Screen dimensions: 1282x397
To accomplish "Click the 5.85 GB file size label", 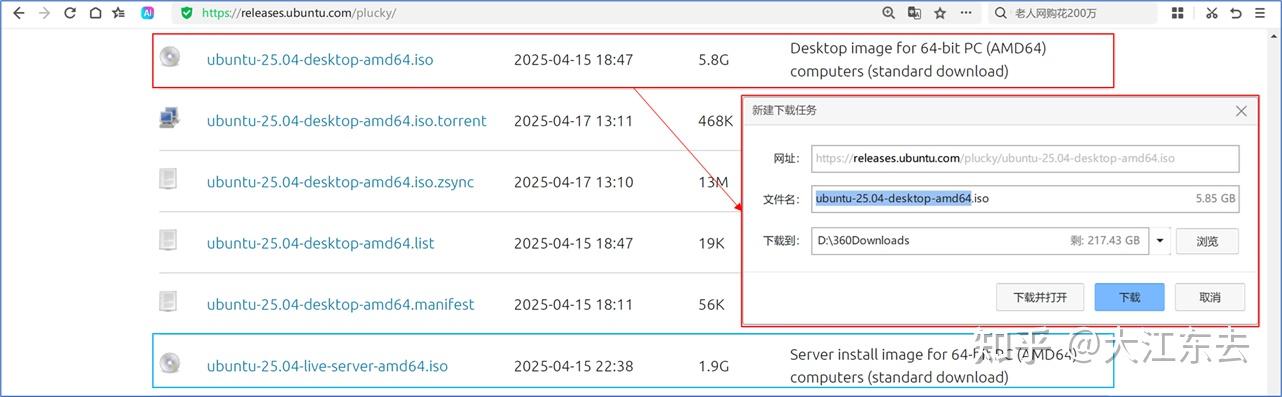I will click(x=1216, y=199).
